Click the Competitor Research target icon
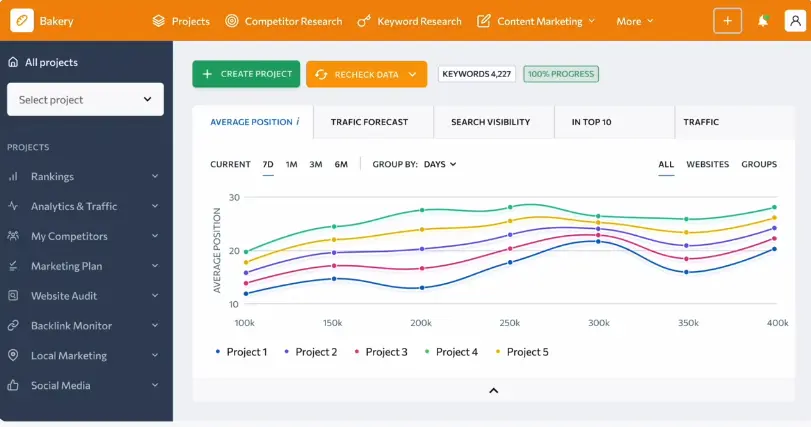 pyautogui.click(x=232, y=21)
